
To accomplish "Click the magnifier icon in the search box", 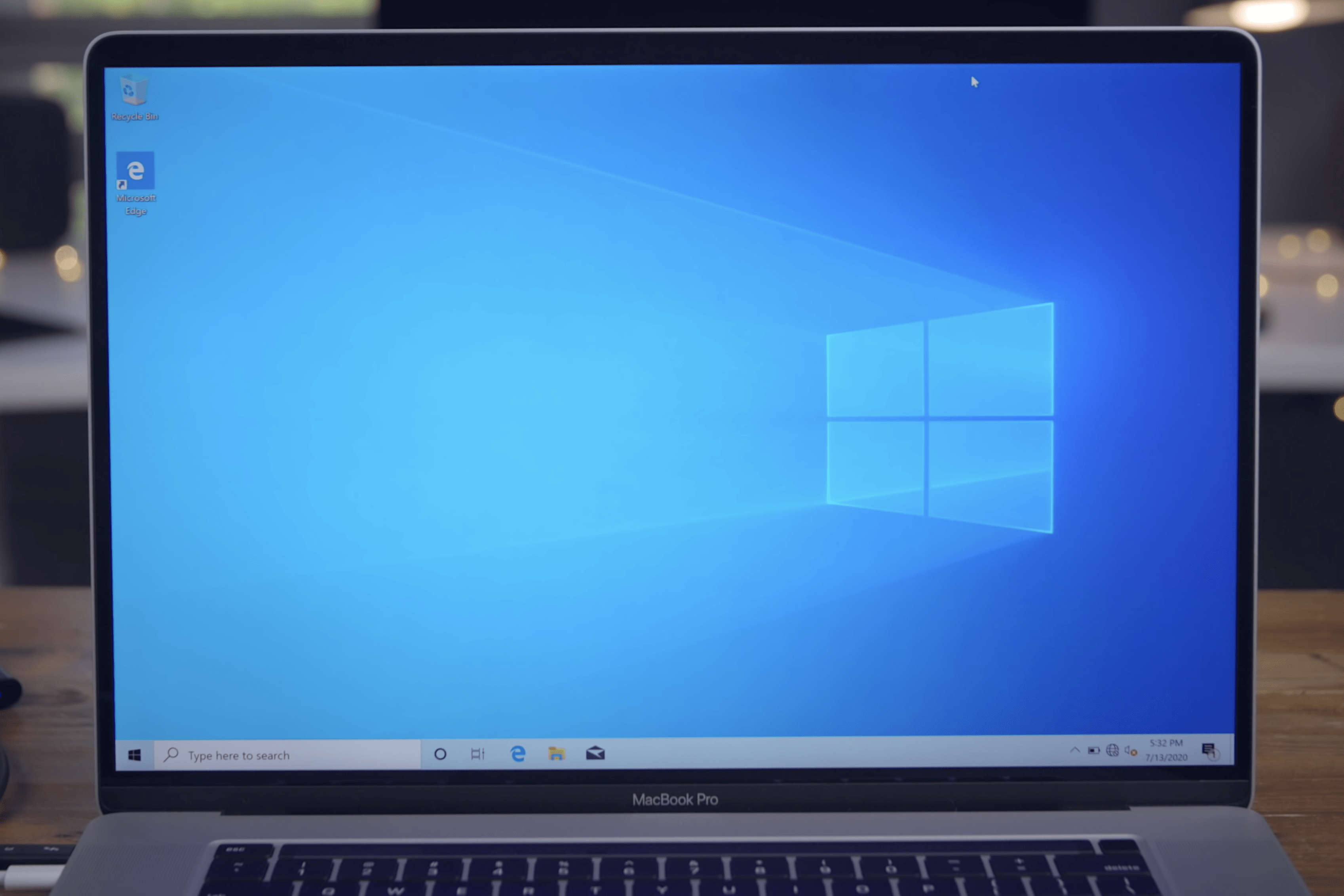I will tap(170, 755).
